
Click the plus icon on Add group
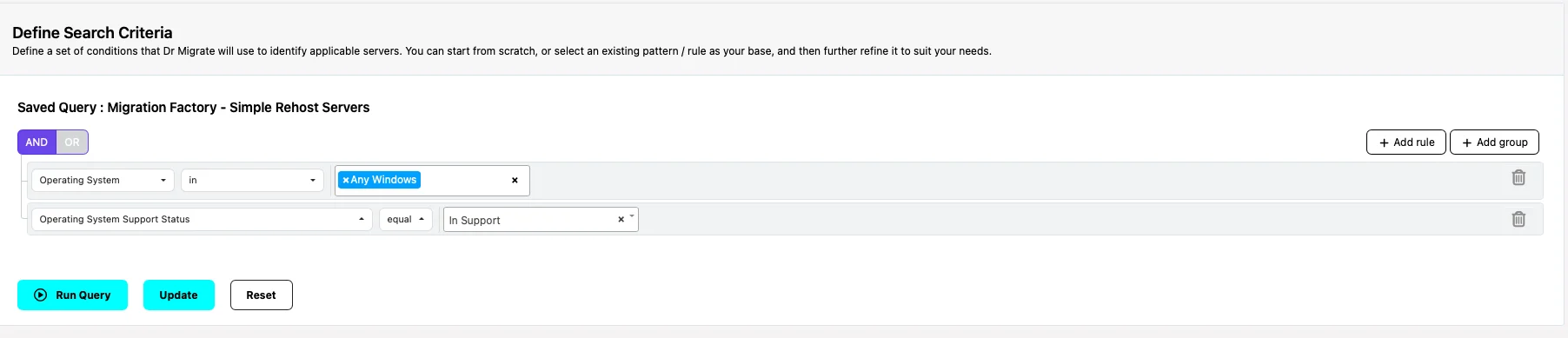coord(1467,142)
